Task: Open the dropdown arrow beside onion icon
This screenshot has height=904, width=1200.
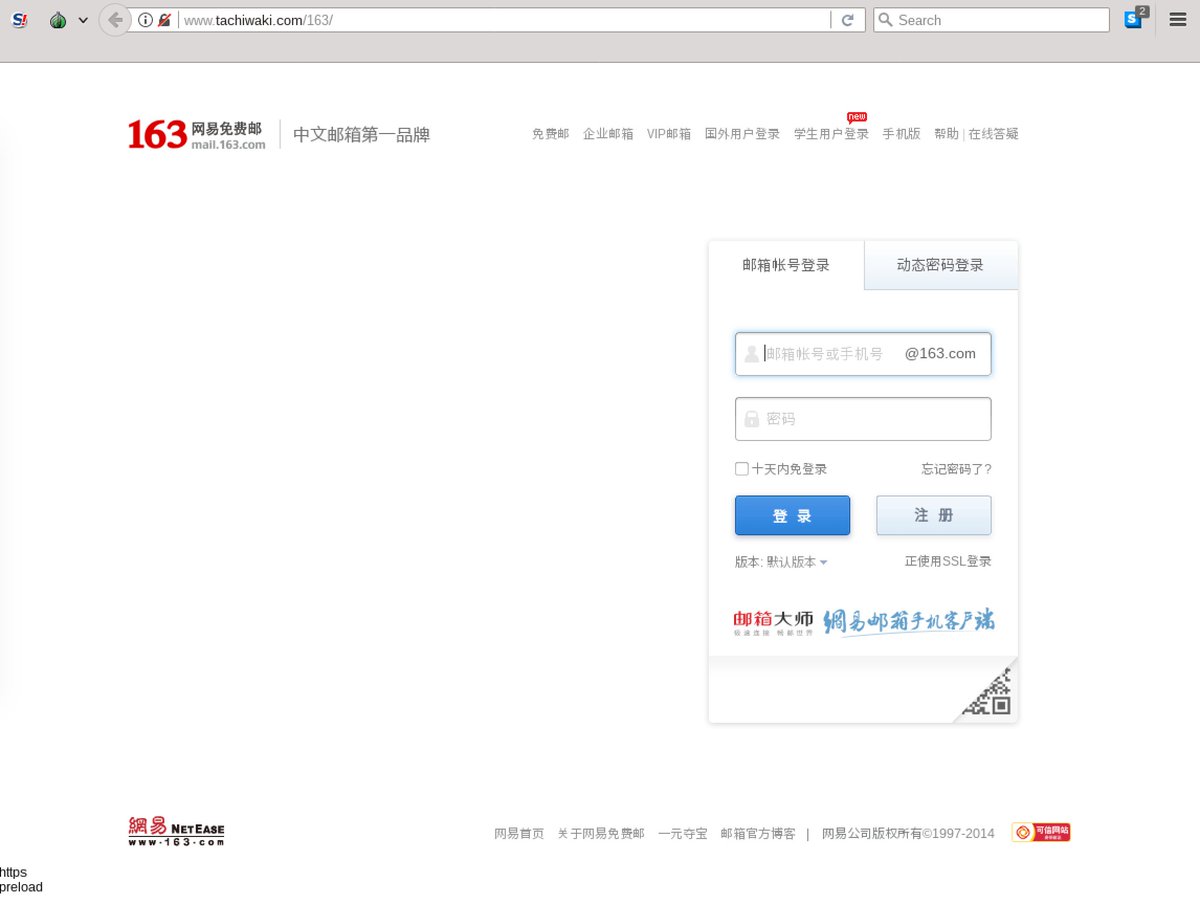Action: coord(83,20)
